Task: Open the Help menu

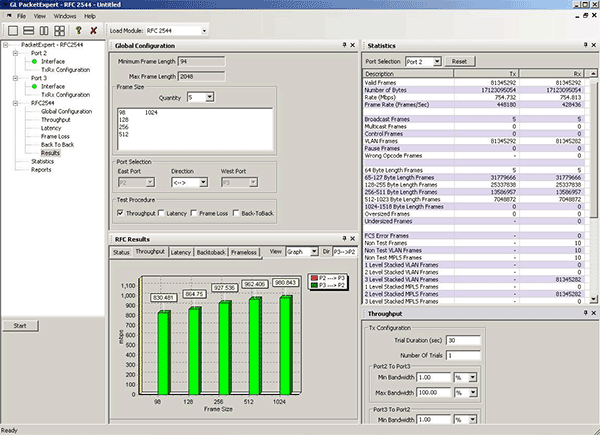Action: pyautogui.click(x=90, y=16)
